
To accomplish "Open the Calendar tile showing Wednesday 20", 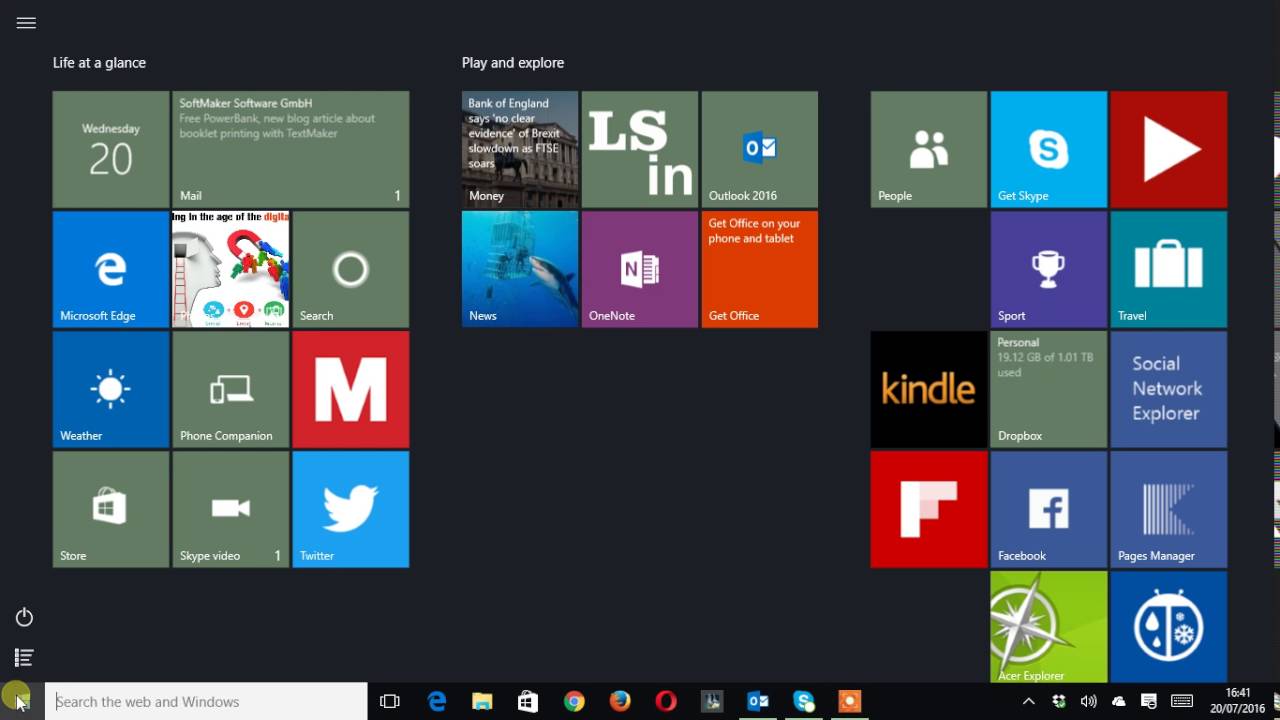I will click(x=111, y=149).
